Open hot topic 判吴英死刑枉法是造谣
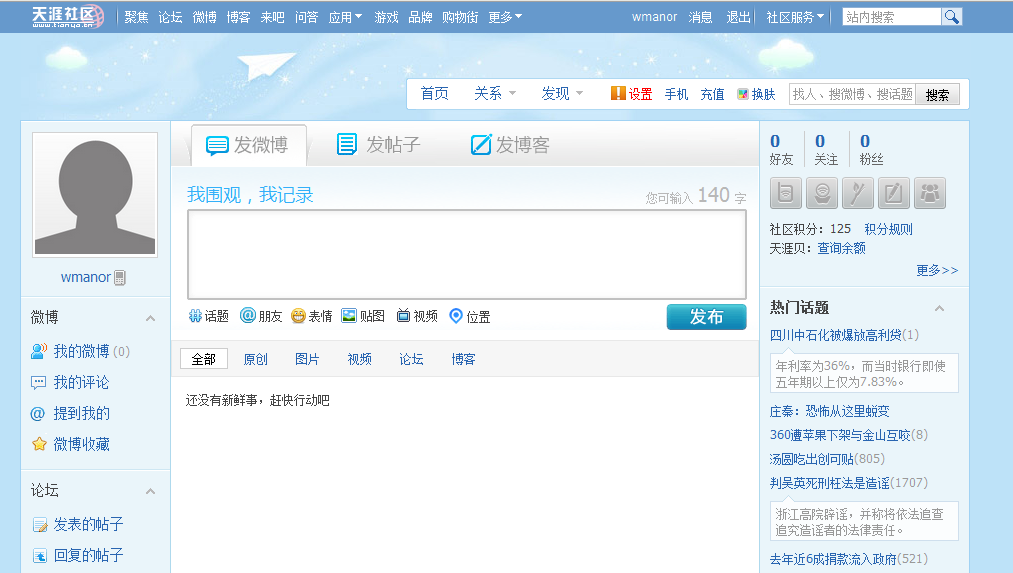This screenshot has width=1013, height=573. coord(830,483)
